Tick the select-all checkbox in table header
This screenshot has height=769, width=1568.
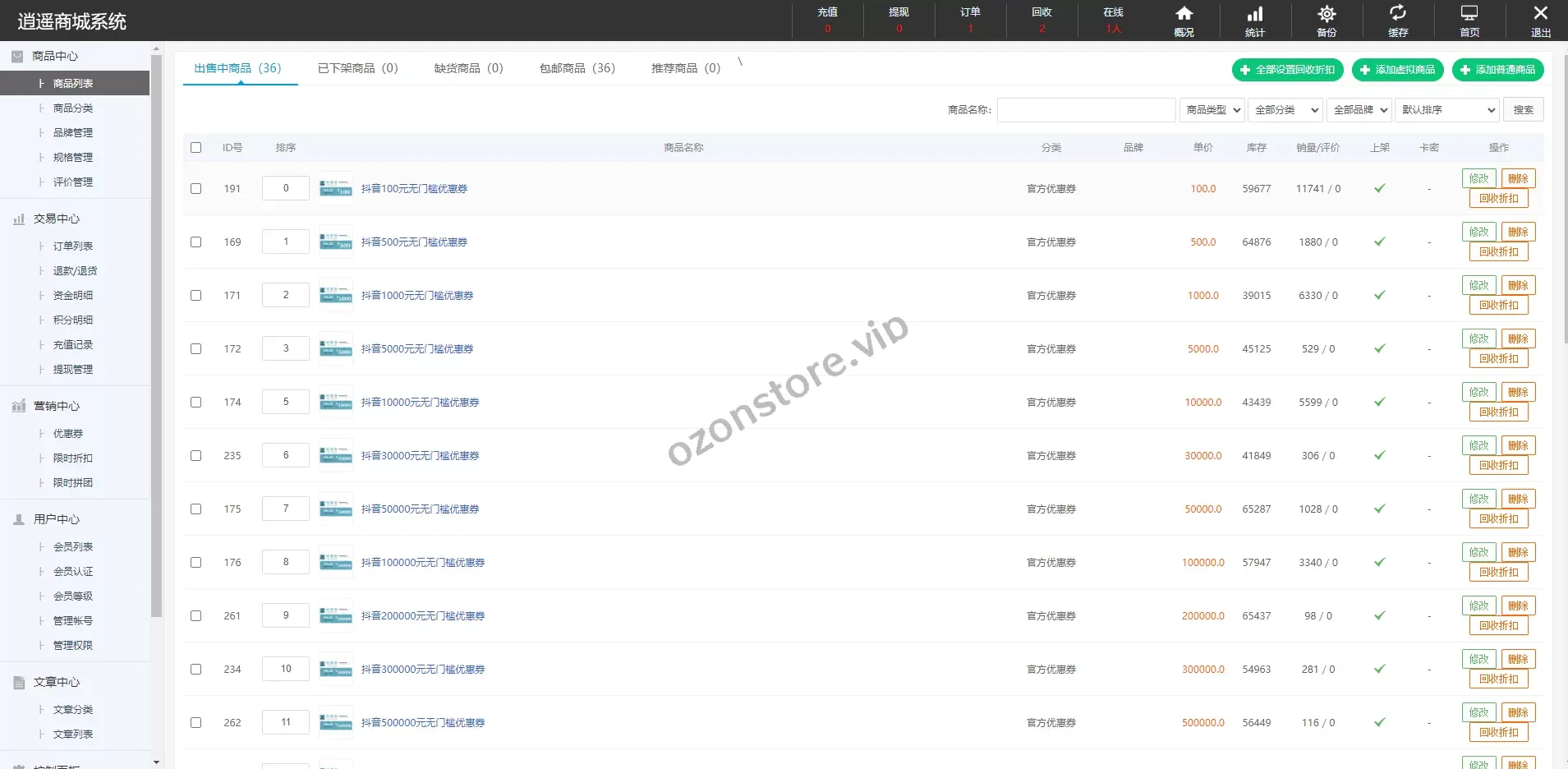point(195,148)
